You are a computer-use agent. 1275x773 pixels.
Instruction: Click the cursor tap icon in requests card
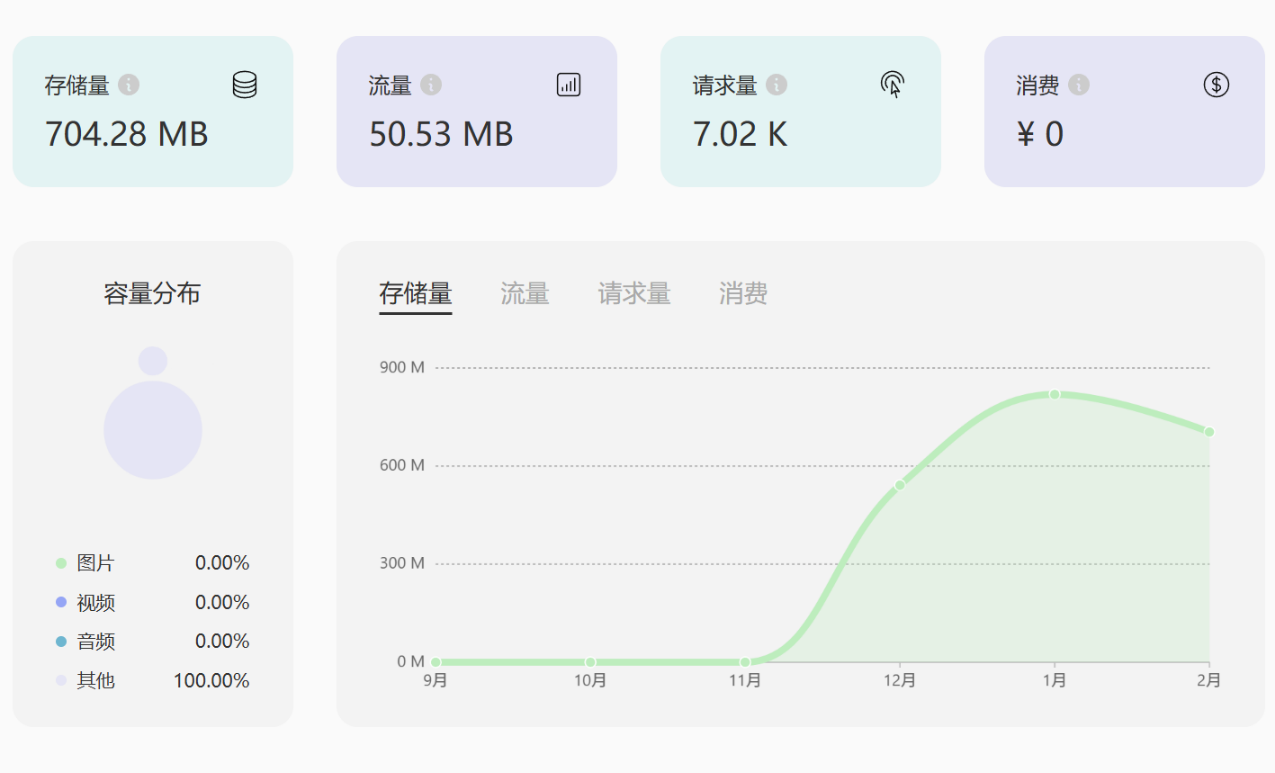point(893,85)
